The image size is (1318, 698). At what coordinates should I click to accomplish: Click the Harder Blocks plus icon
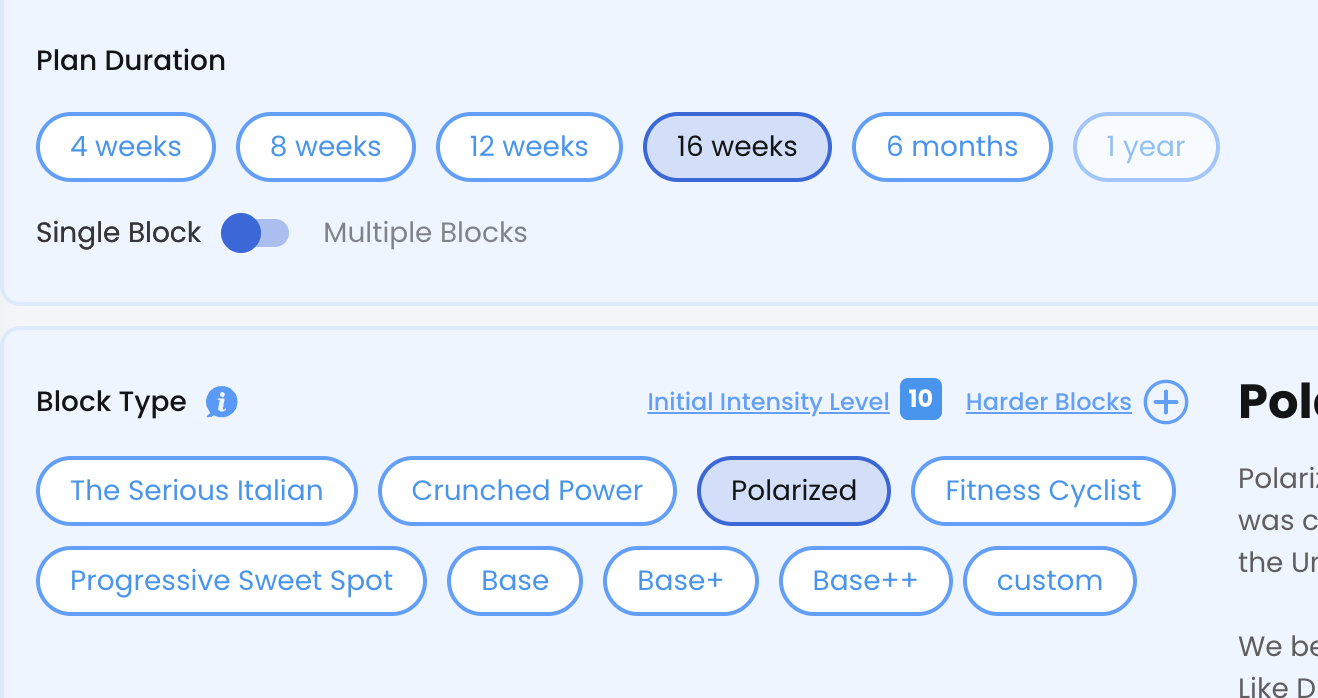tap(1166, 402)
